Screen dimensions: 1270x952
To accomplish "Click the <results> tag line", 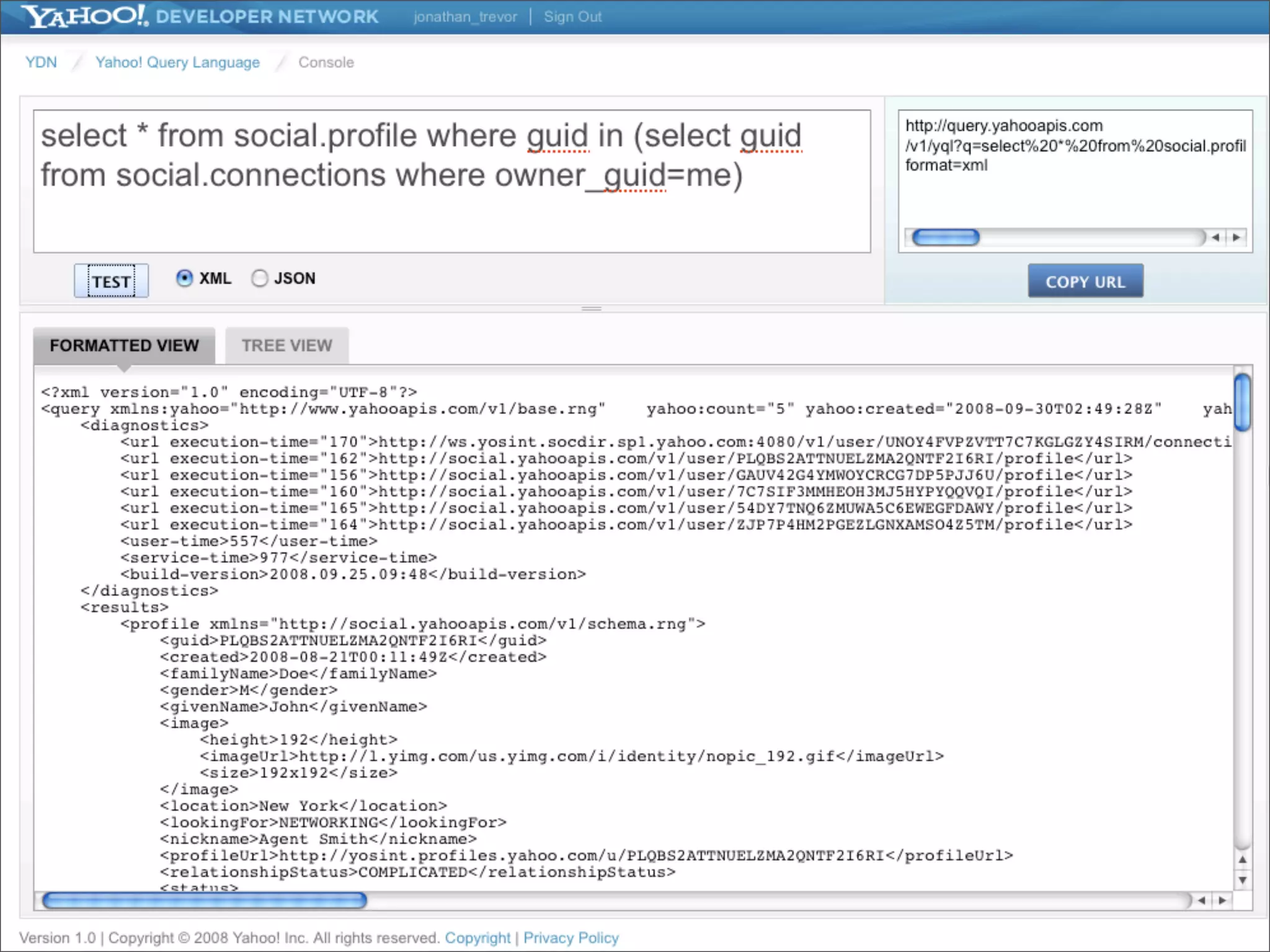I will click(125, 607).
